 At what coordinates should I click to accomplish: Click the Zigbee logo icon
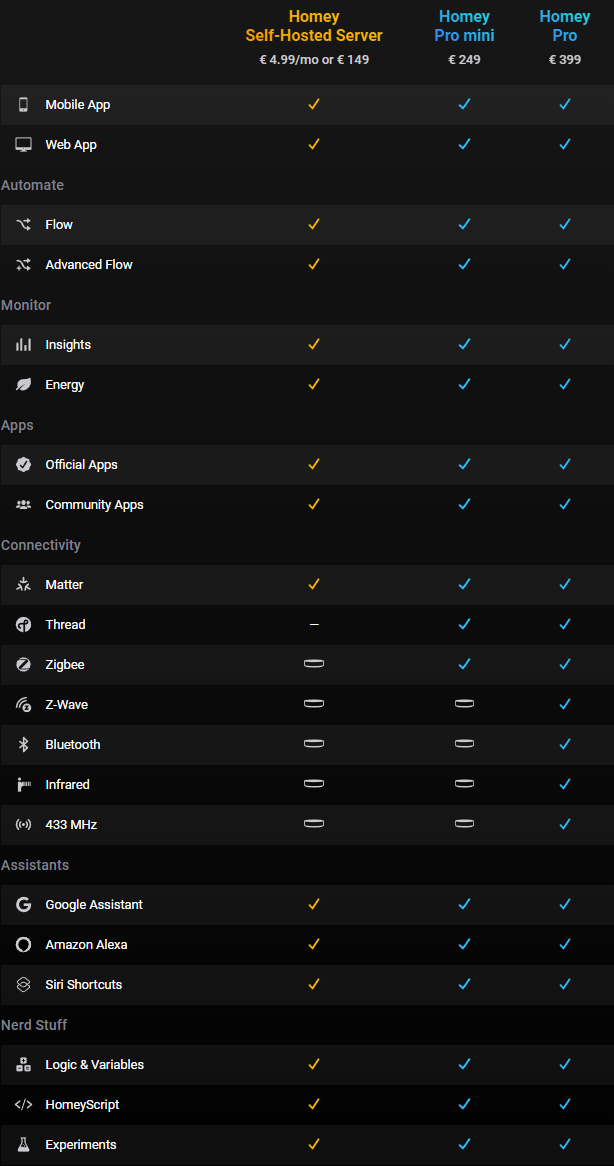click(23, 665)
